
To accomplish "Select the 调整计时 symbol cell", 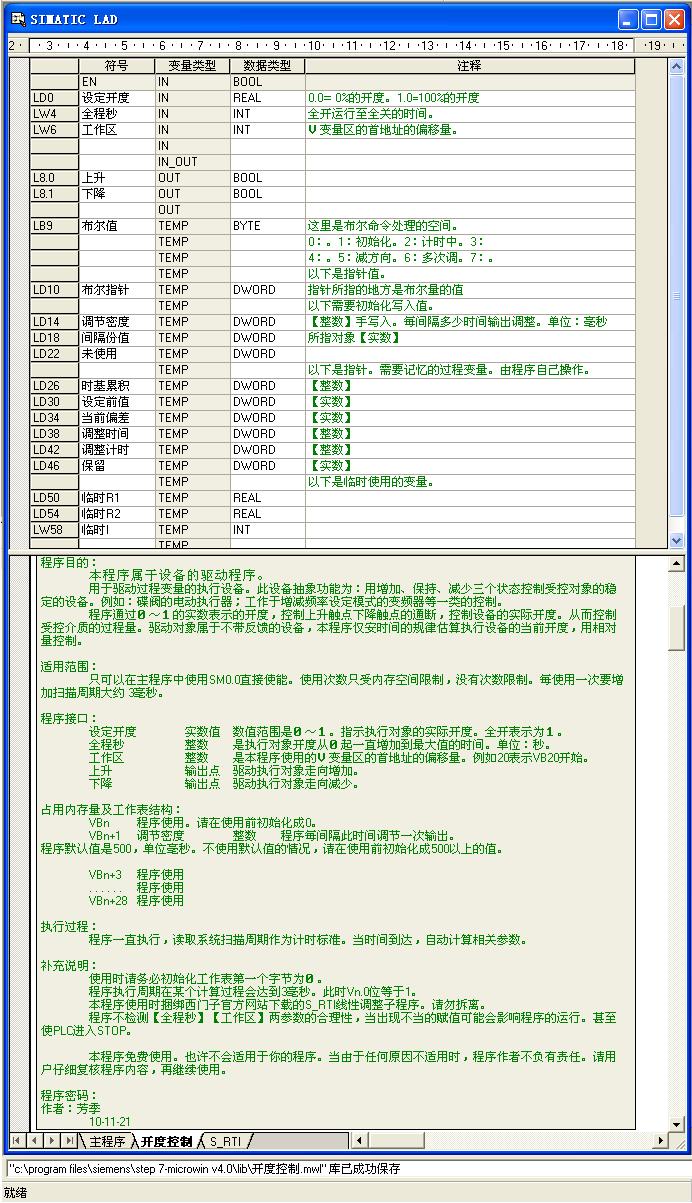I will click(116, 450).
